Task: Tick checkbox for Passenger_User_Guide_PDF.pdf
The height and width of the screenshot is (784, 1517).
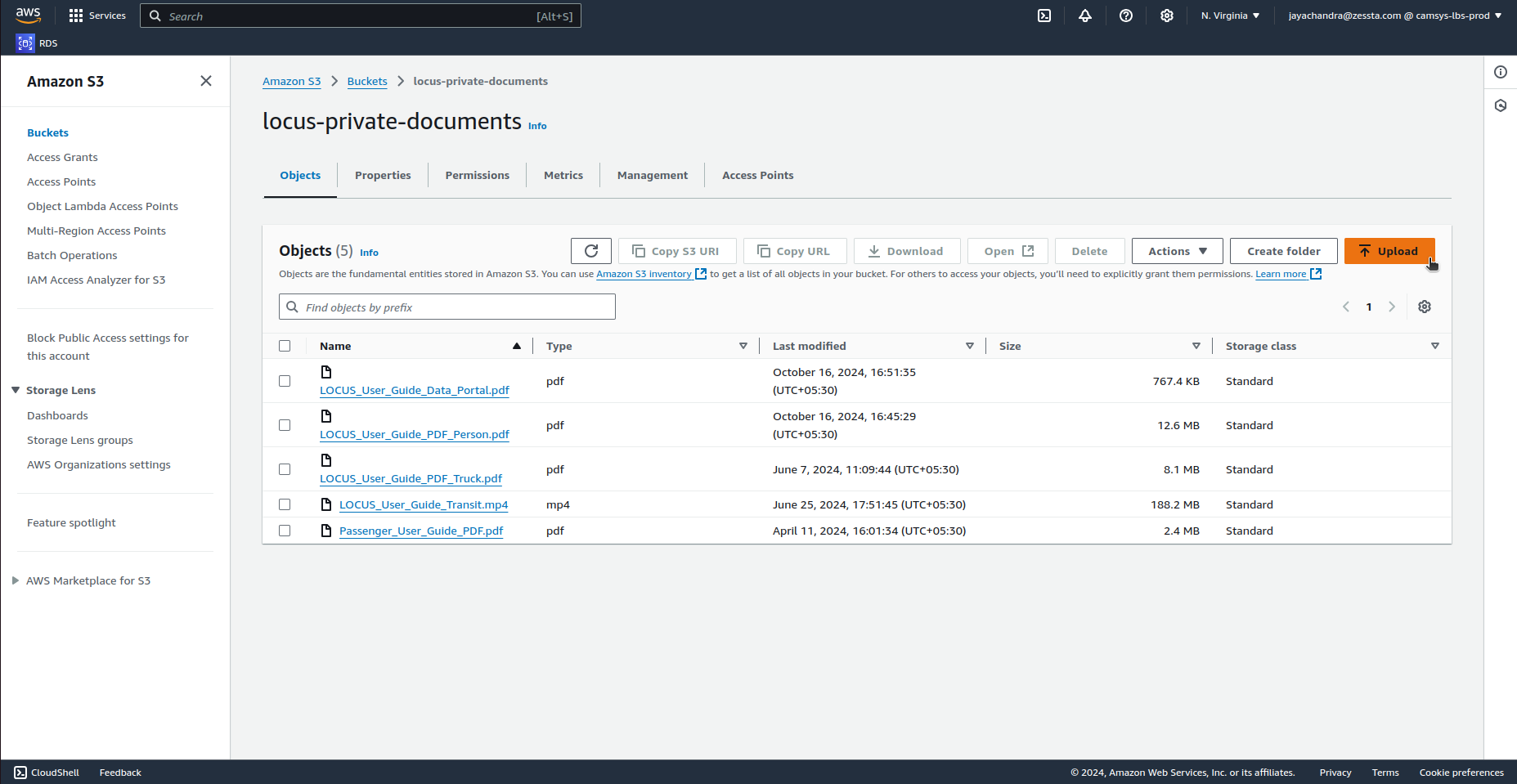Action: [285, 531]
